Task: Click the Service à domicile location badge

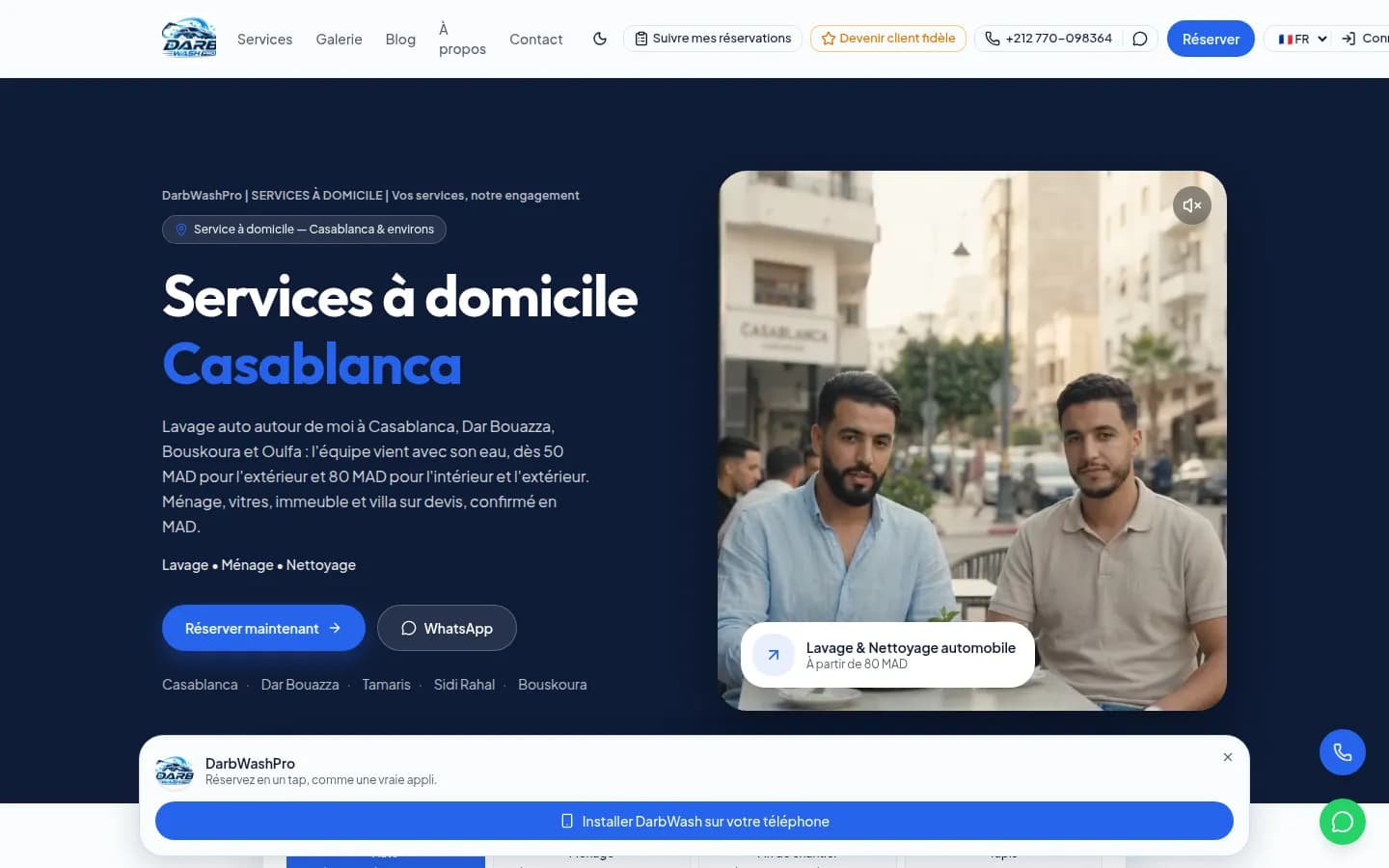Action: [304, 230]
